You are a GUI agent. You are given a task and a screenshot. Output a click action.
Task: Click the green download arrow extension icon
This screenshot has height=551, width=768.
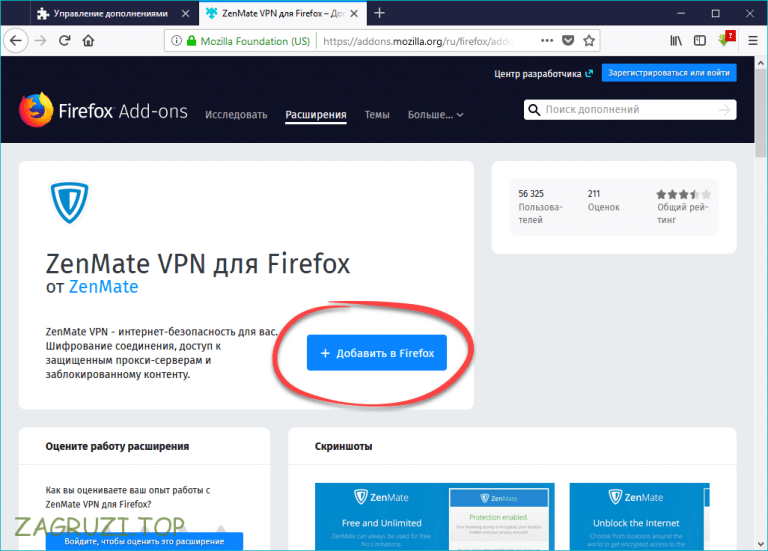point(726,39)
